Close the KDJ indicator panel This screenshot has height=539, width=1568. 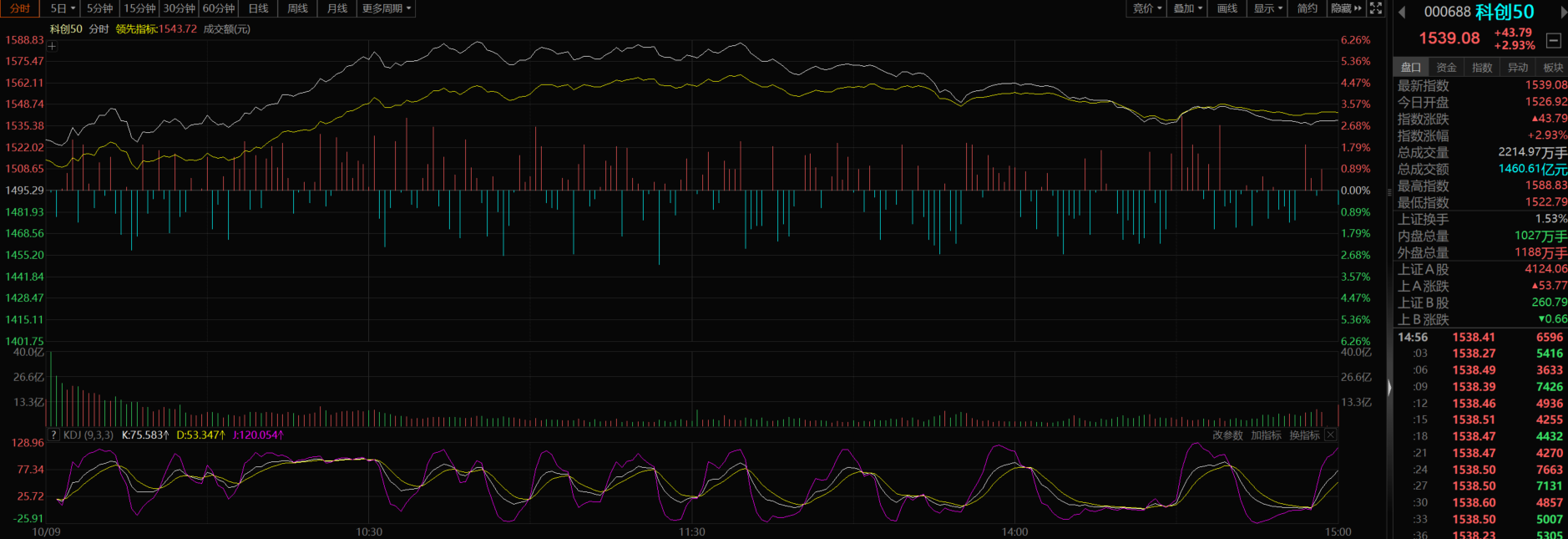1330,435
